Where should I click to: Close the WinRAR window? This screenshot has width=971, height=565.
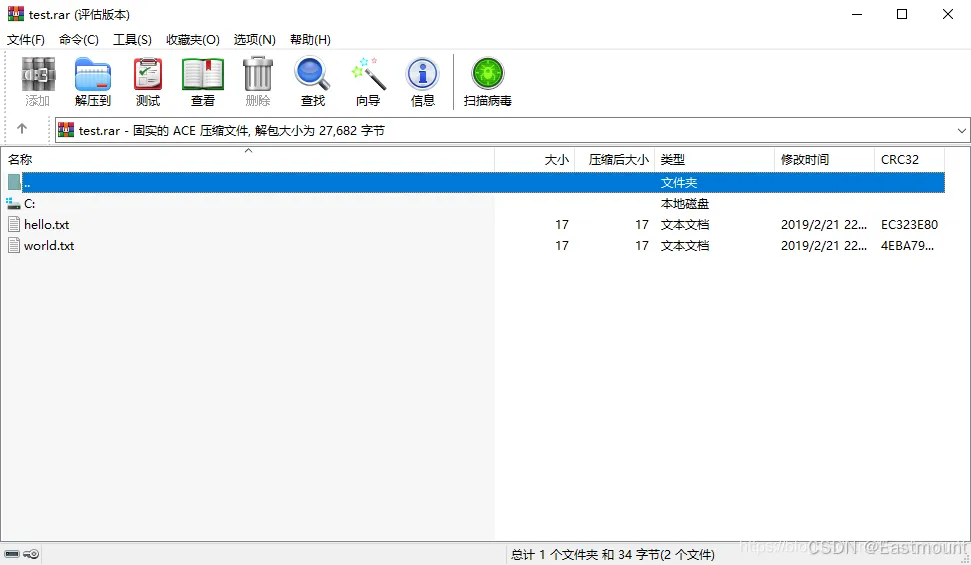pyautogui.click(x=947, y=14)
